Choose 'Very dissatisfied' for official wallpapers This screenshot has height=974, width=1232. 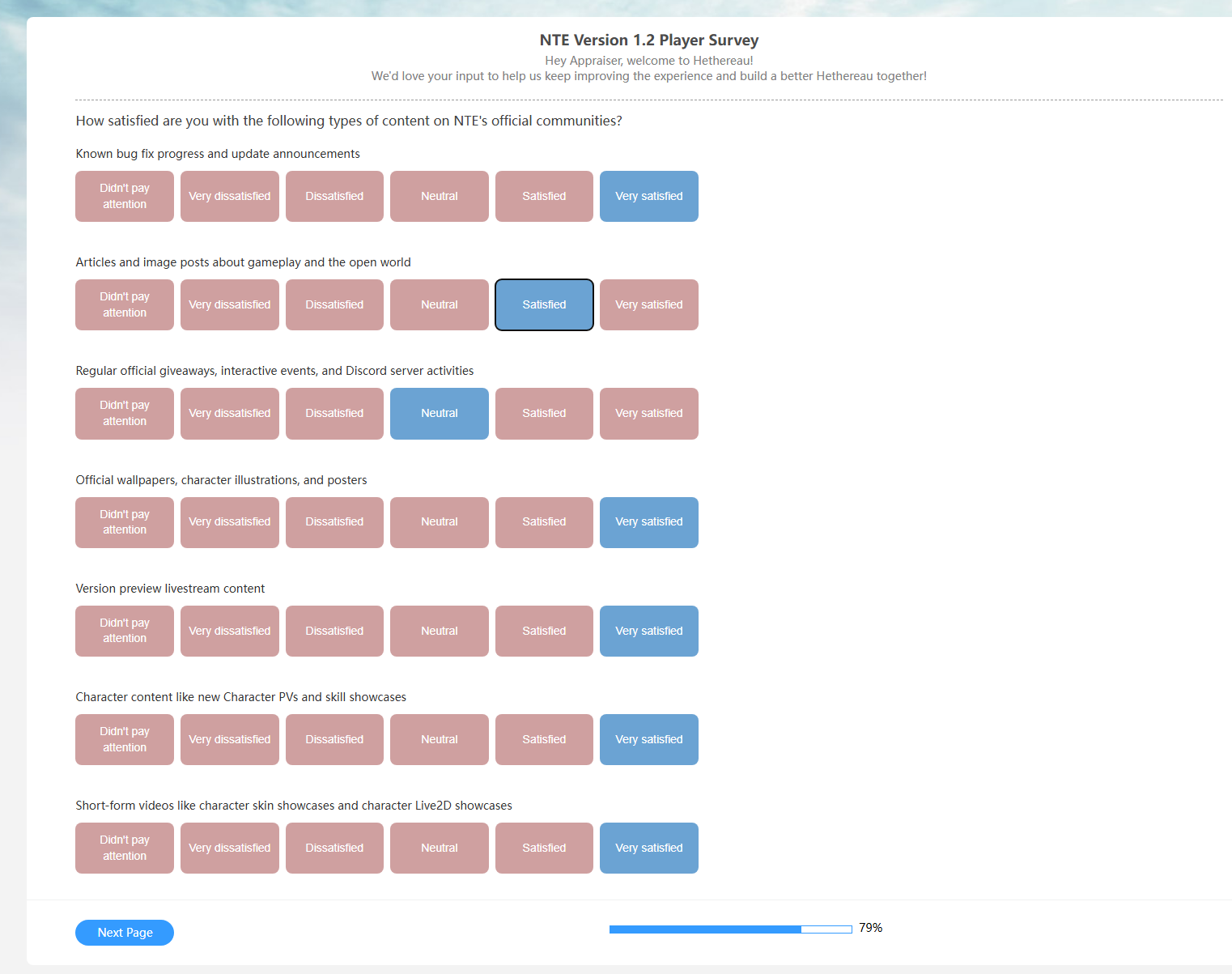[x=230, y=522]
